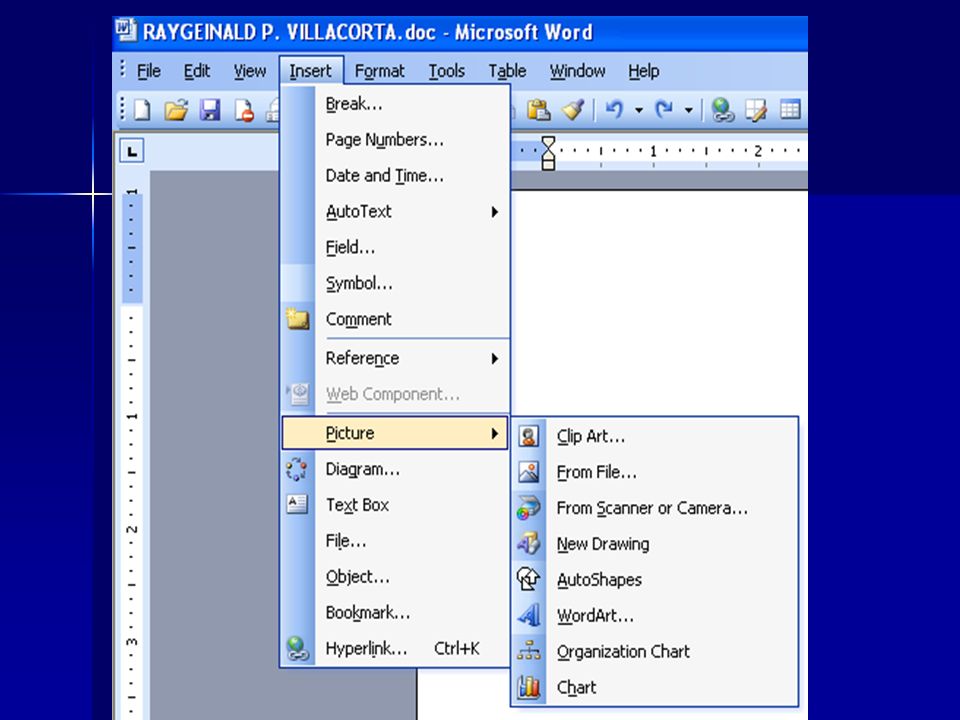960x720 pixels.
Task: Click the Standard toolbar move handle
Action: 122,110
